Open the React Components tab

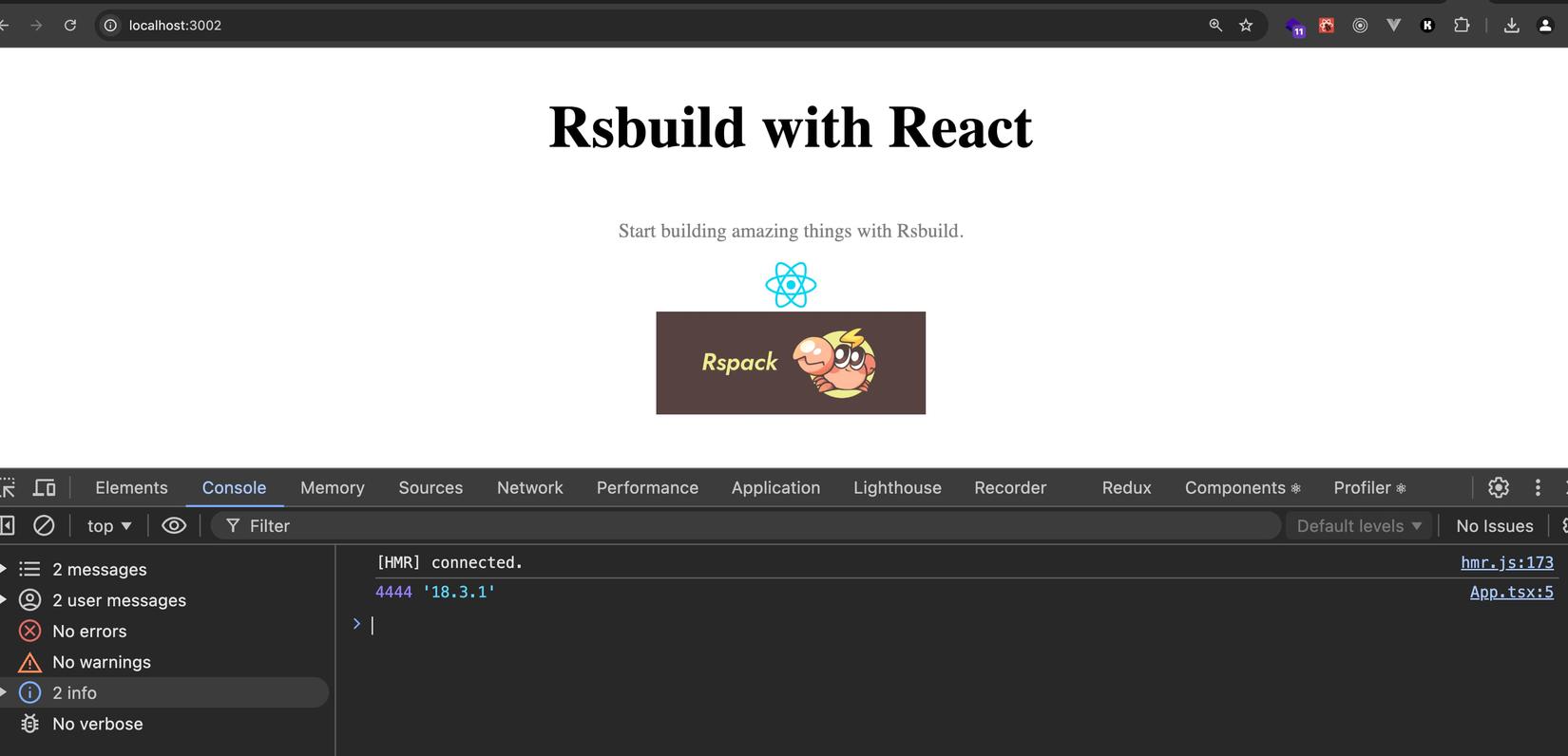pyautogui.click(x=1242, y=487)
